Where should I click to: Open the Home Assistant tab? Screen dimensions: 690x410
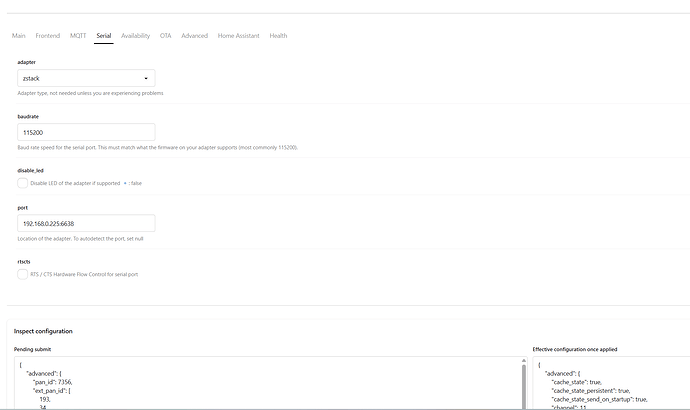point(239,36)
